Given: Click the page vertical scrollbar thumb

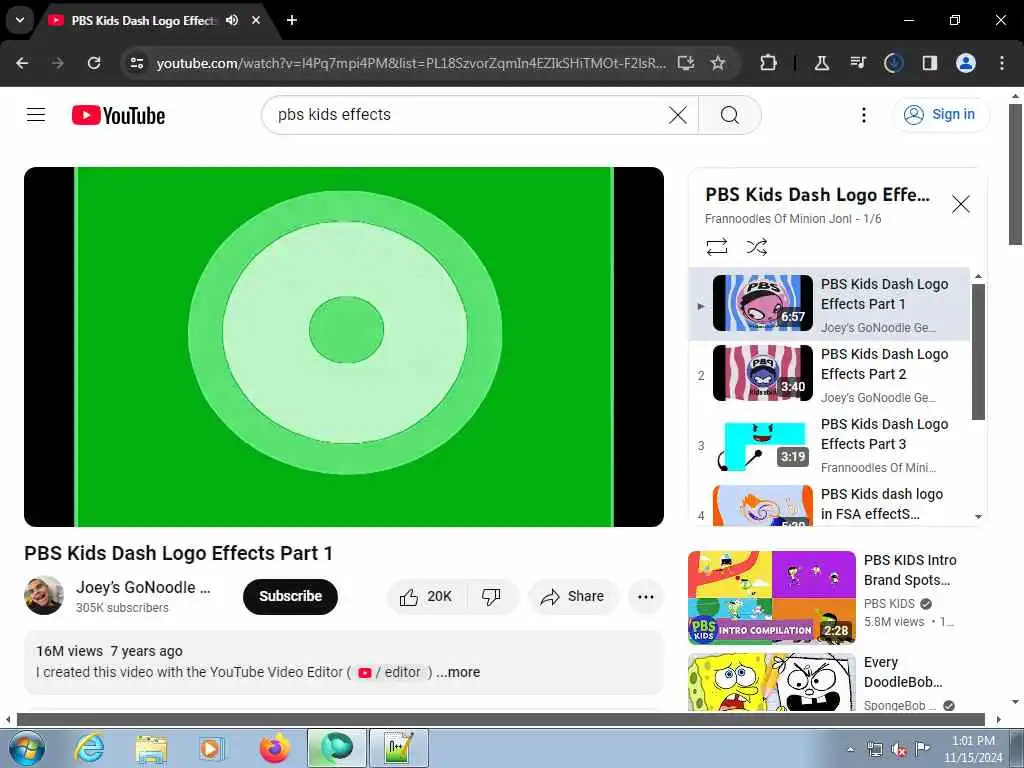Looking at the screenshot, I should point(1015,174).
